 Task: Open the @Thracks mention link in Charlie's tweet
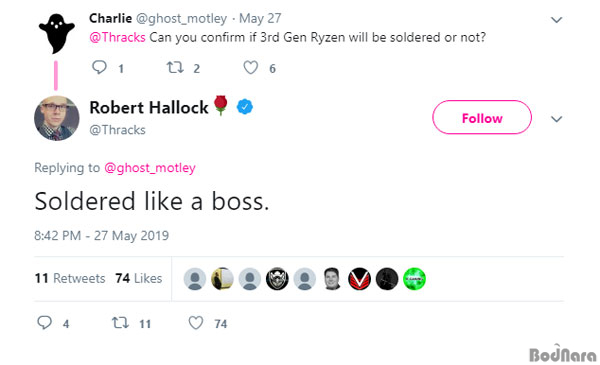coord(117,37)
